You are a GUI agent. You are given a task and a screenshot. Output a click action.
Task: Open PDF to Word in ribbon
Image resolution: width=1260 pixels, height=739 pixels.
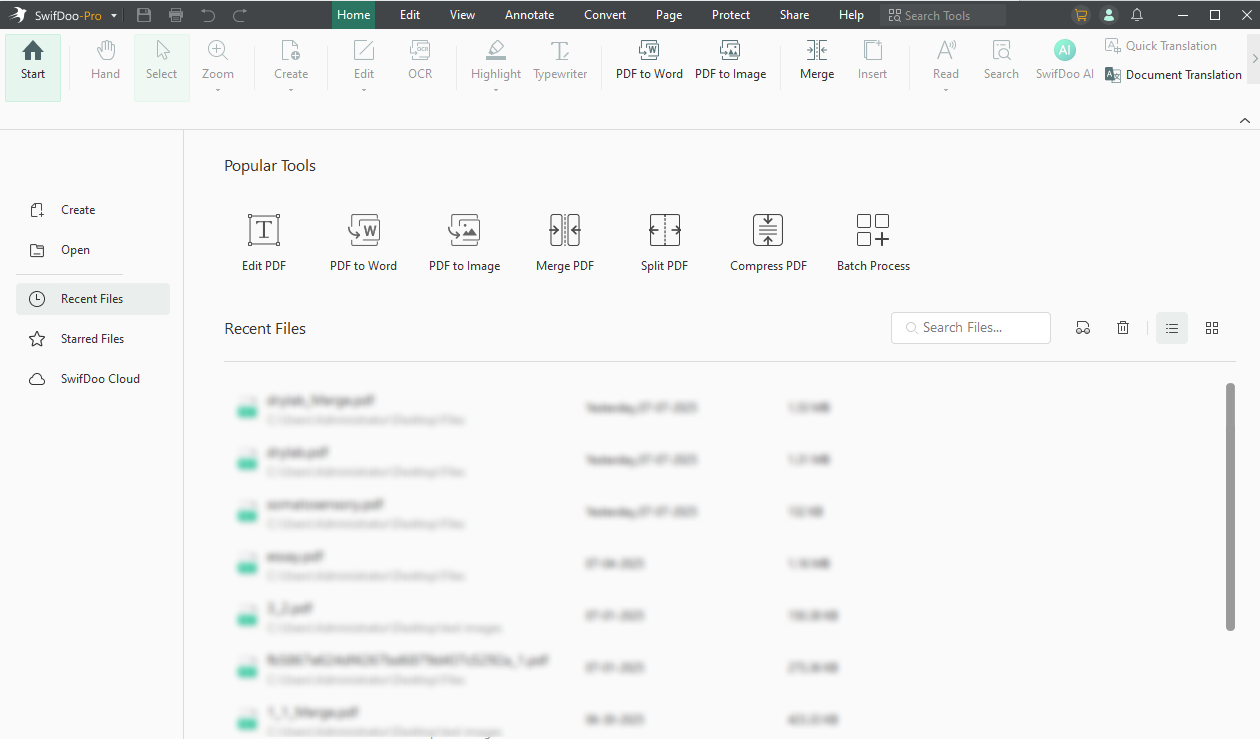(x=649, y=60)
